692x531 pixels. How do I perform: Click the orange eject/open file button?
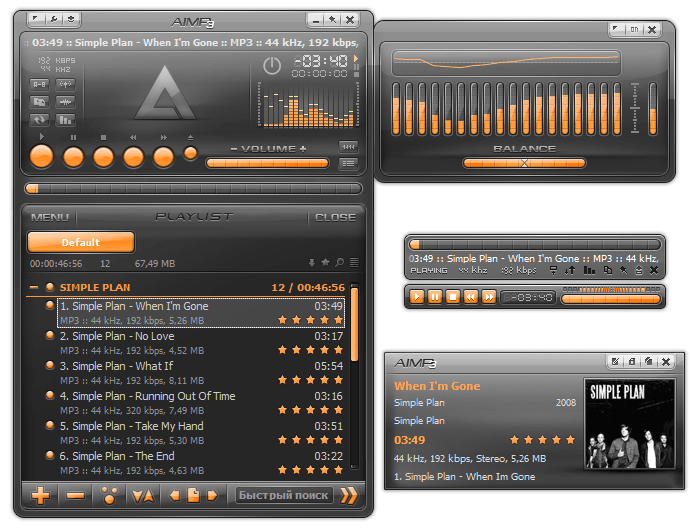click(x=191, y=154)
